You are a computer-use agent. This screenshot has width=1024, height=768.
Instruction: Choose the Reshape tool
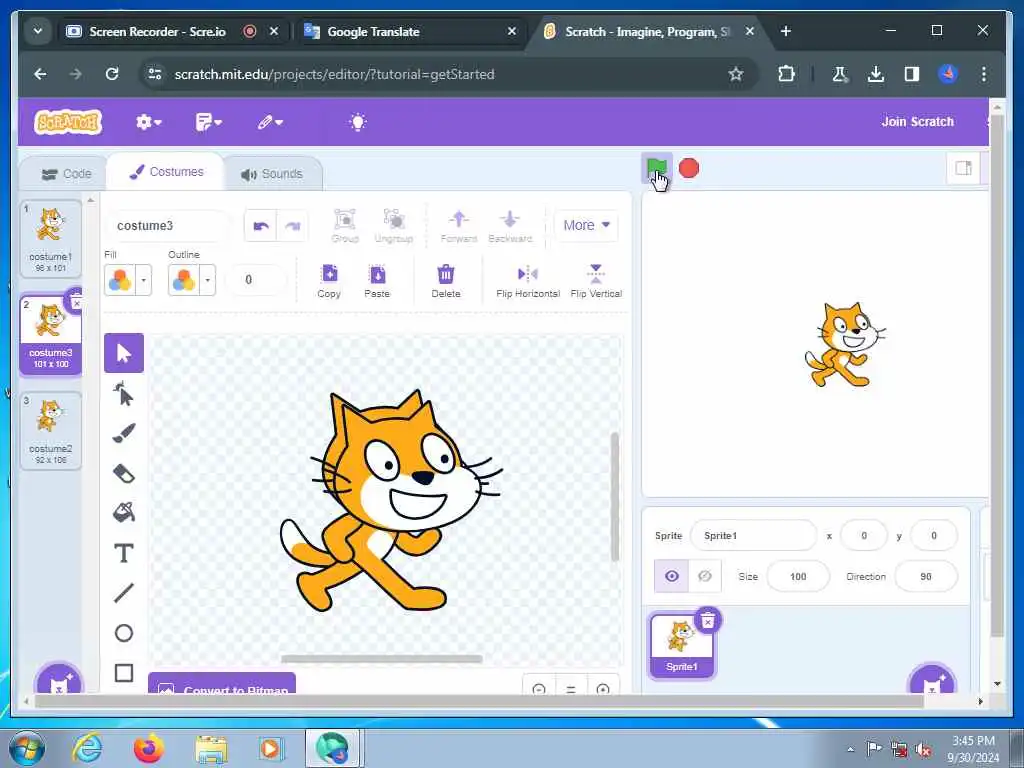123,394
